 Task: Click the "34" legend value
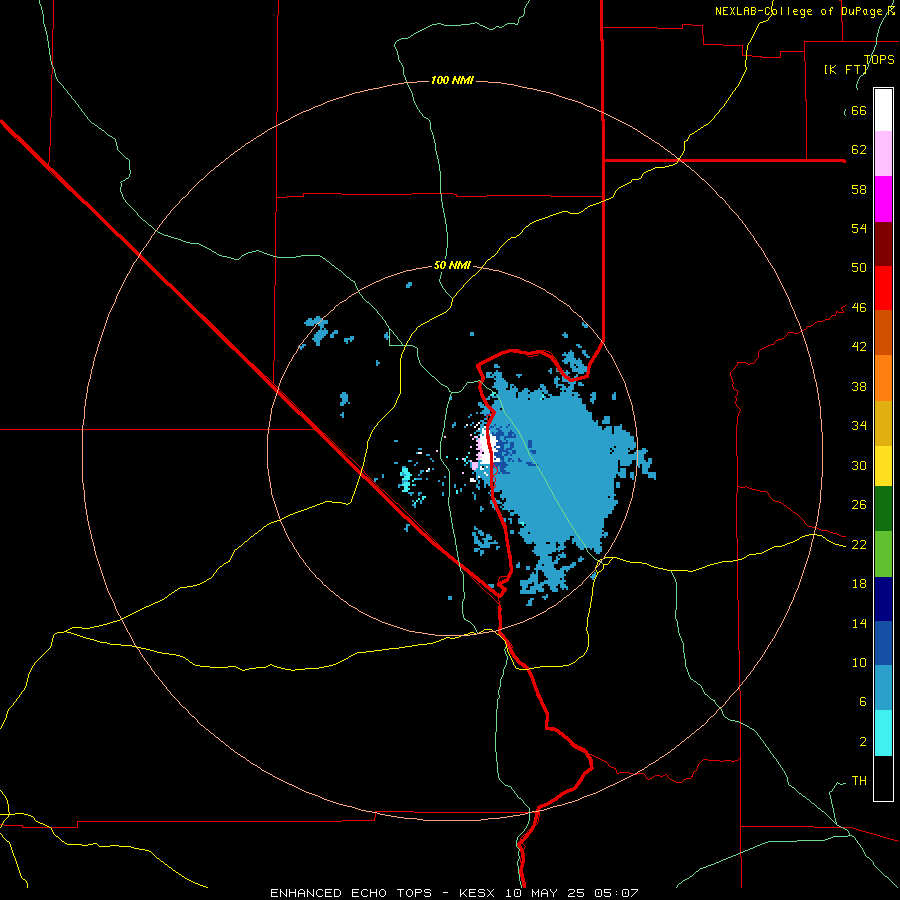click(859, 426)
